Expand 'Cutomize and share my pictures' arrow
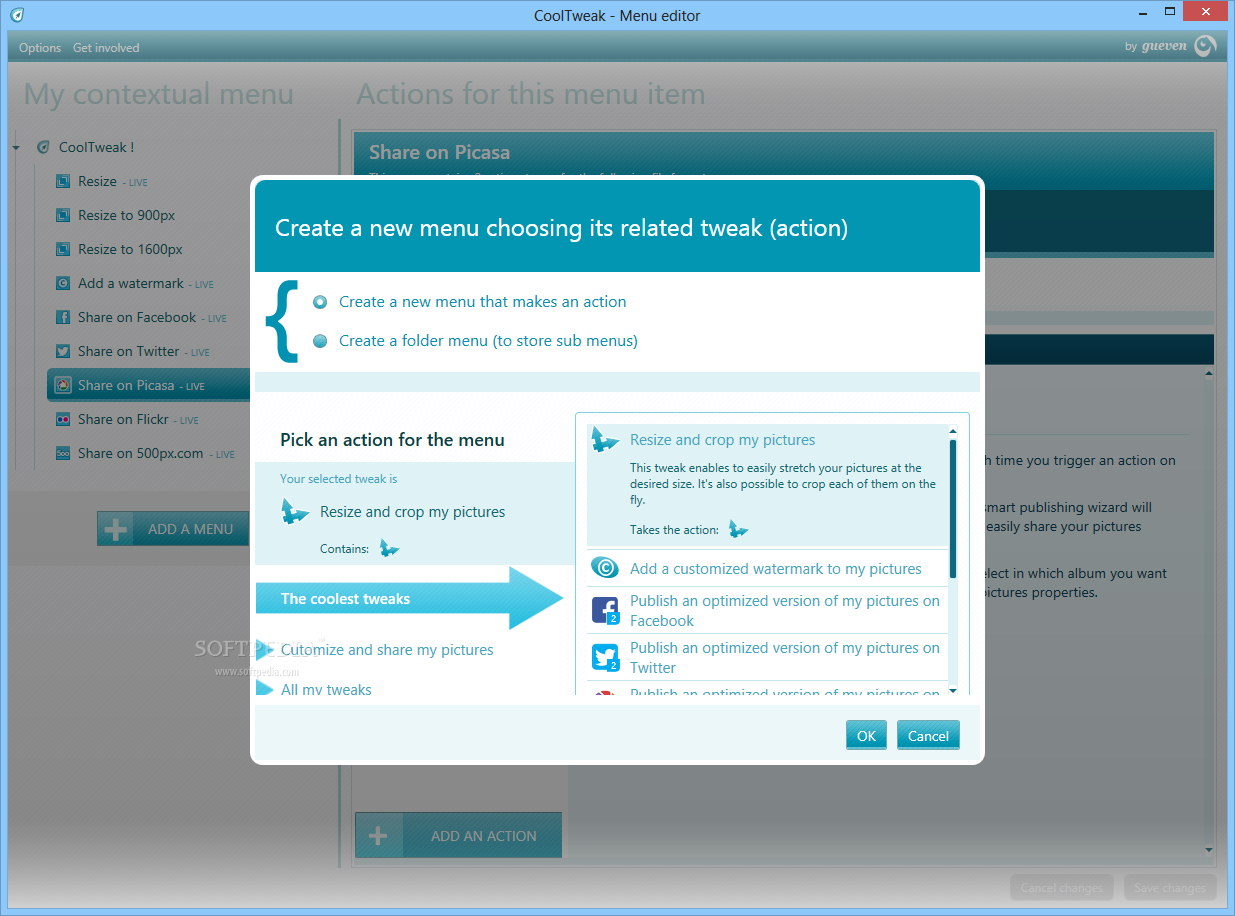The height and width of the screenshot is (916, 1235). (264, 649)
